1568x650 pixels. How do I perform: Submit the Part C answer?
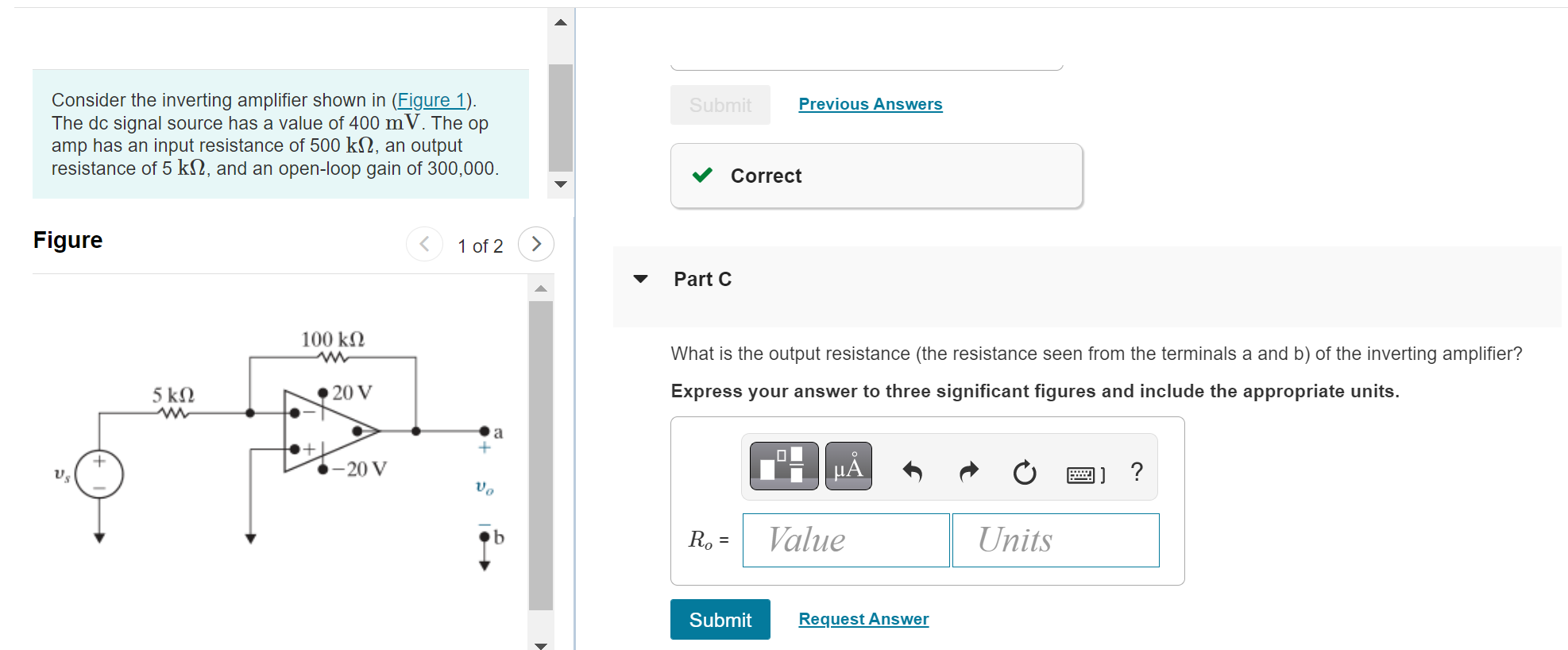point(720,620)
